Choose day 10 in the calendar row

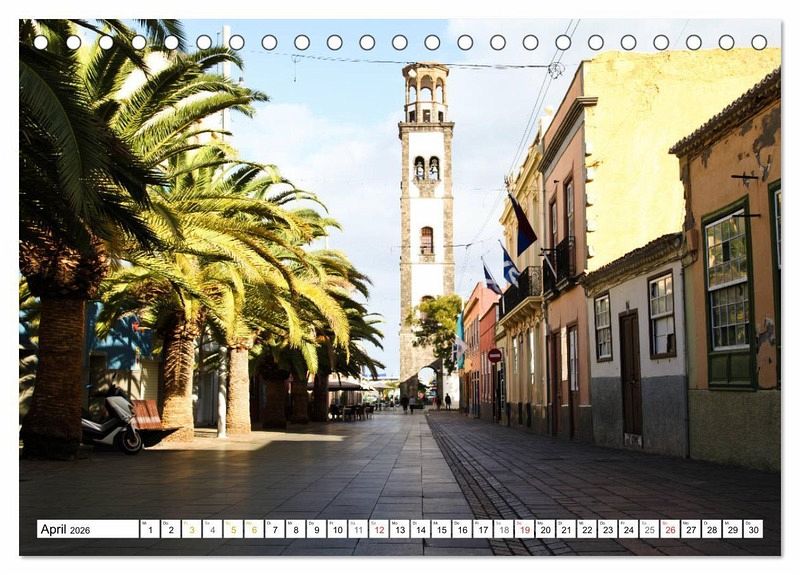click(337, 529)
